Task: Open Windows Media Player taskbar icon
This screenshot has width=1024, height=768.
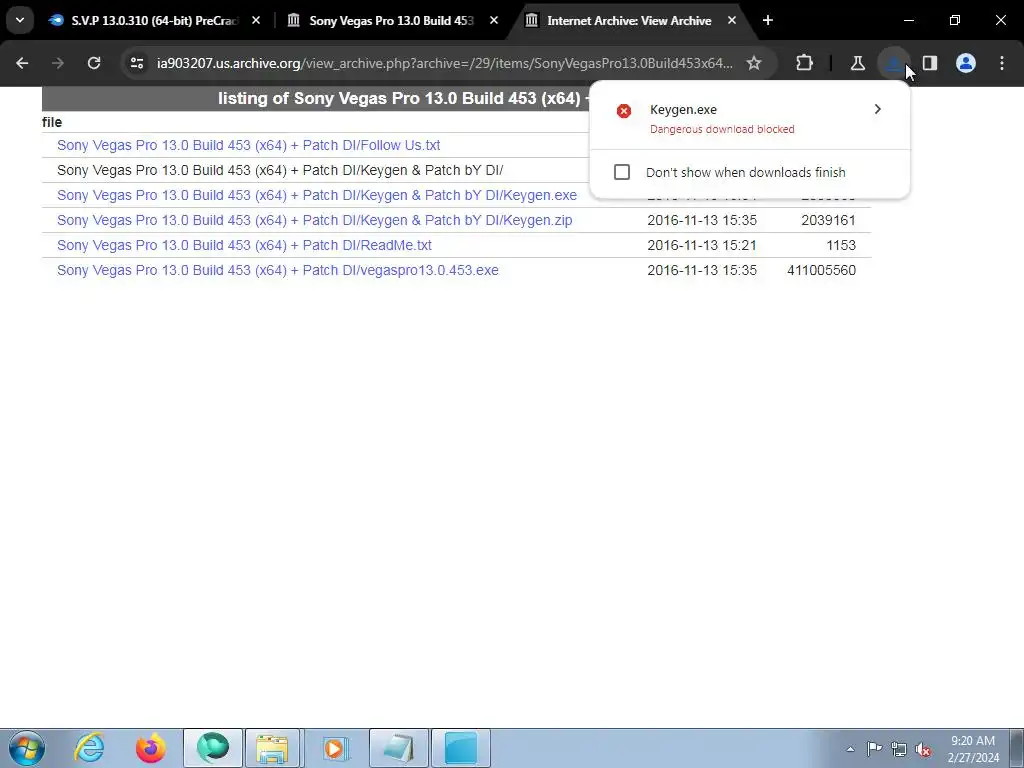Action: [x=334, y=748]
